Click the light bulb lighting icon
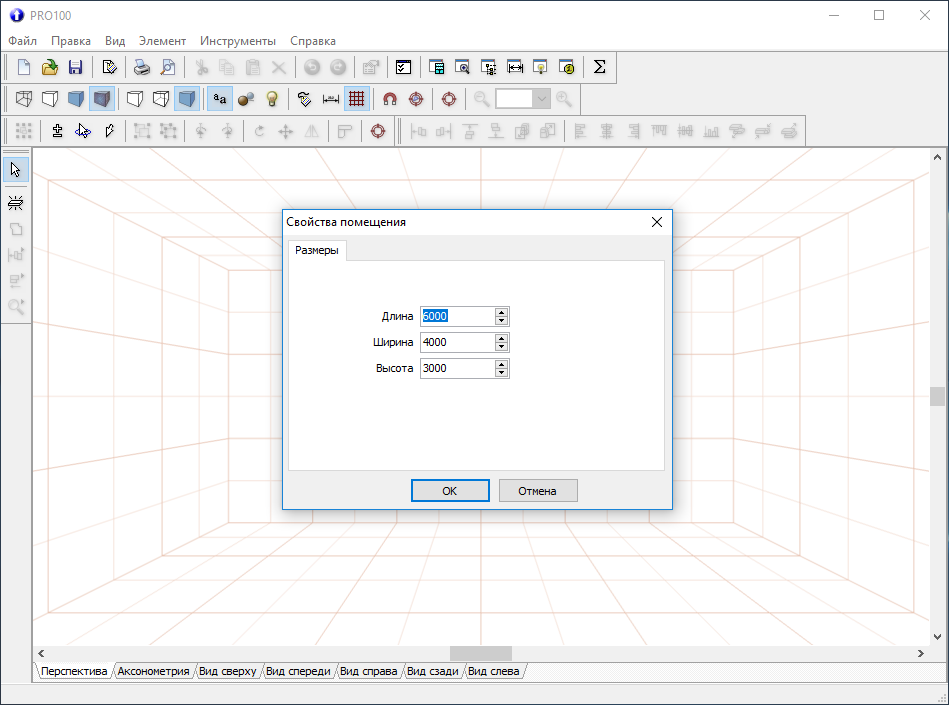The image size is (949, 705). (x=271, y=99)
